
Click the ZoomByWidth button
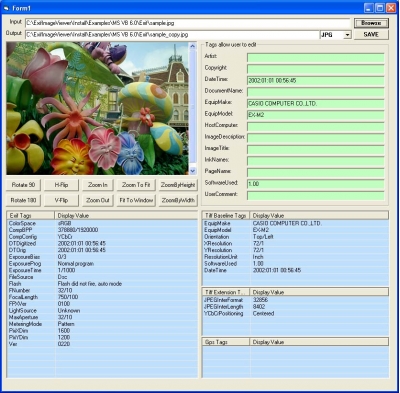click(x=178, y=200)
